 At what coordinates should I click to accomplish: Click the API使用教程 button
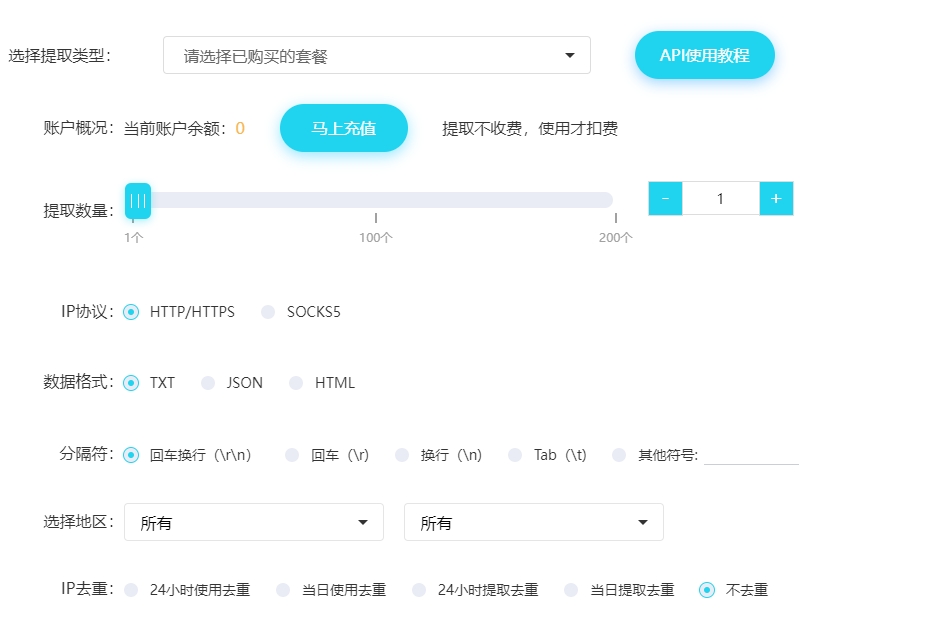(x=705, y=56)
